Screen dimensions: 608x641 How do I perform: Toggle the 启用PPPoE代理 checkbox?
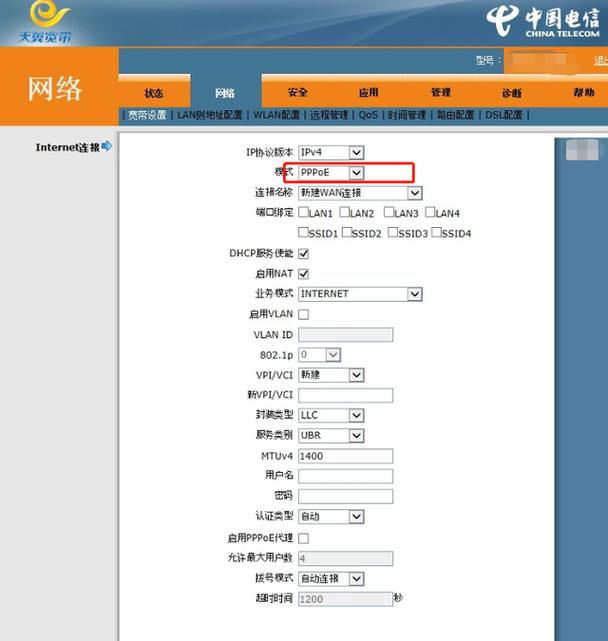[x=303, y=538]
